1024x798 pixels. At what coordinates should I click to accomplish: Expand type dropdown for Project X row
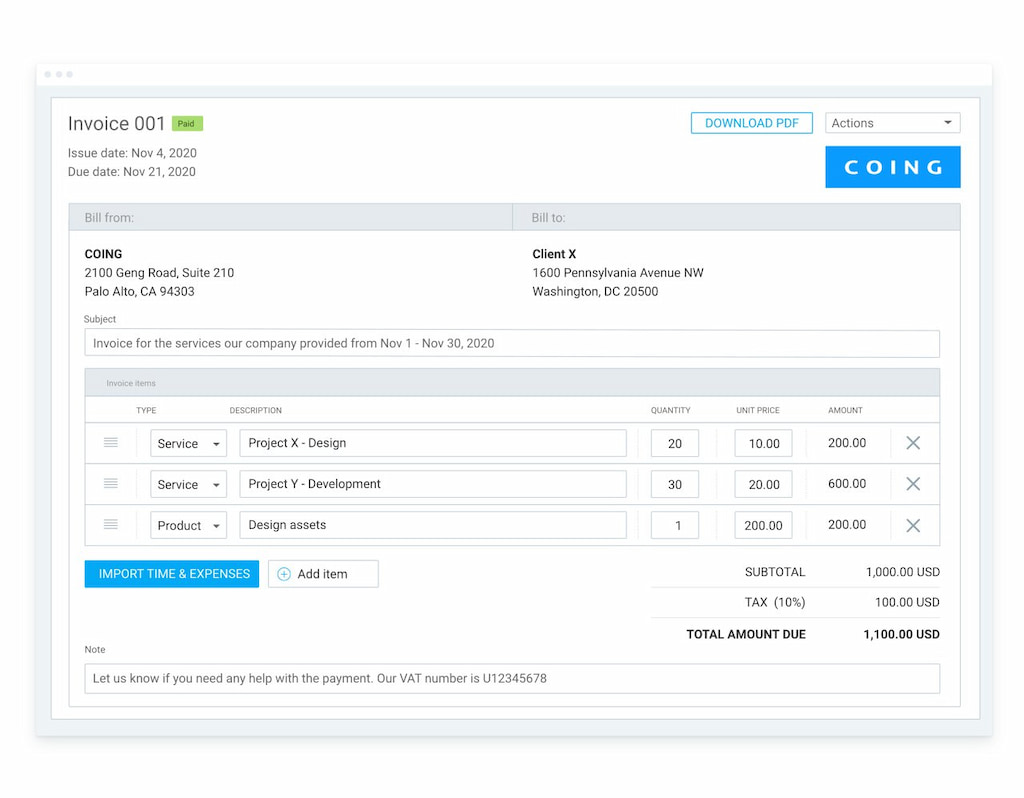click(x=188, y=444)
